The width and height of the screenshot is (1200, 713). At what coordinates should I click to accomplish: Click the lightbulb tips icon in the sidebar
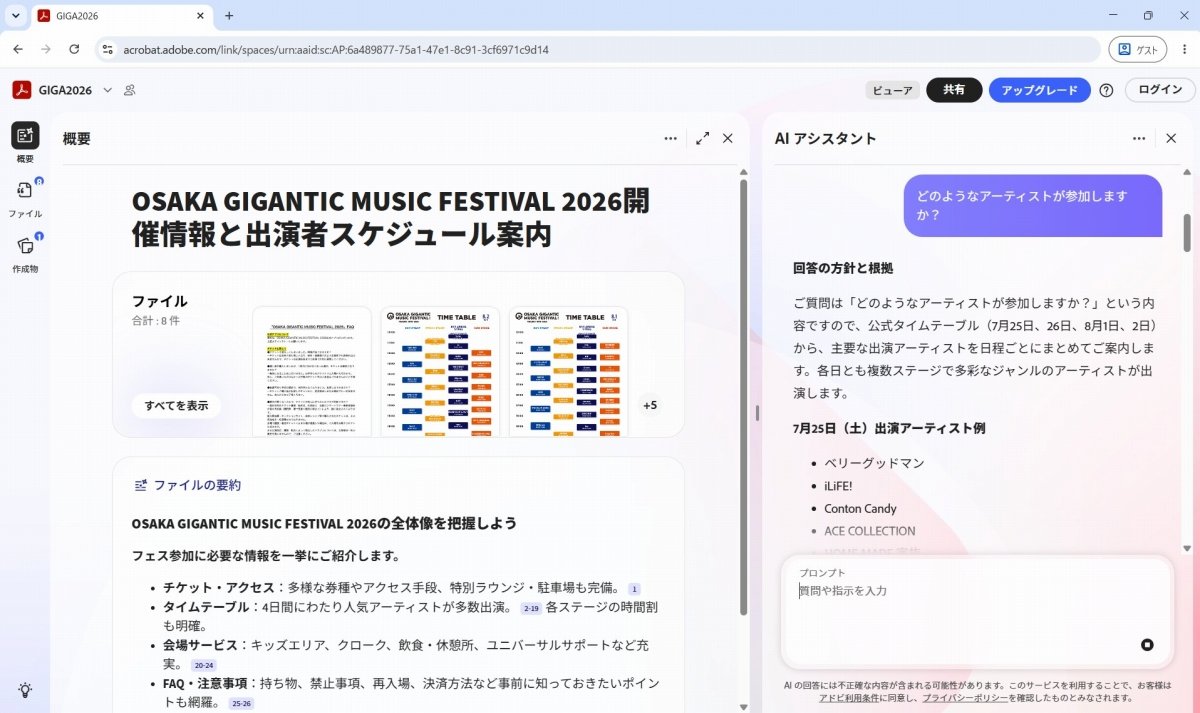25,690
